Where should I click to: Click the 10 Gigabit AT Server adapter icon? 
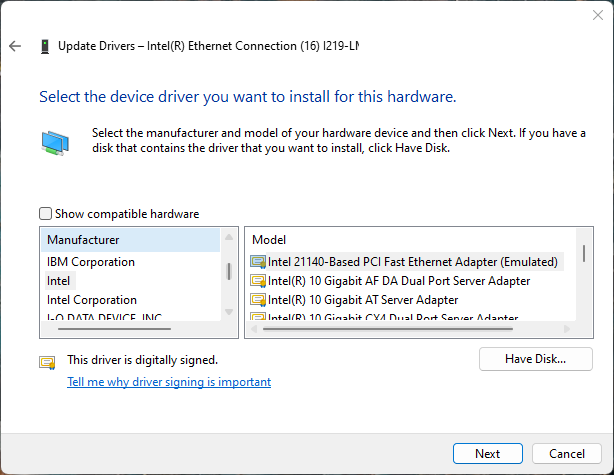[x=258, y=300]
